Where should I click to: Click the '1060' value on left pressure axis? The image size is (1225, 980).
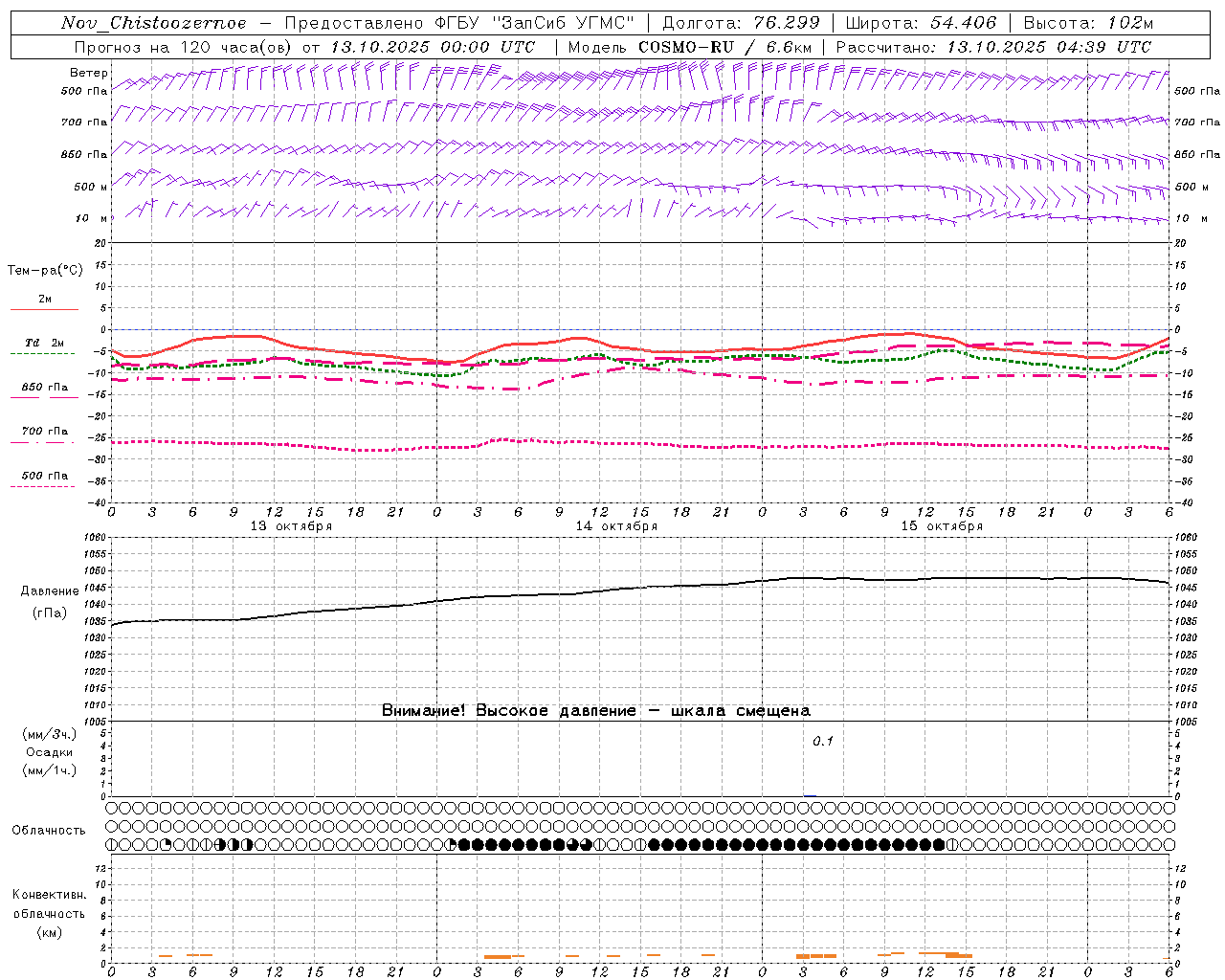(x=96, y=537)
